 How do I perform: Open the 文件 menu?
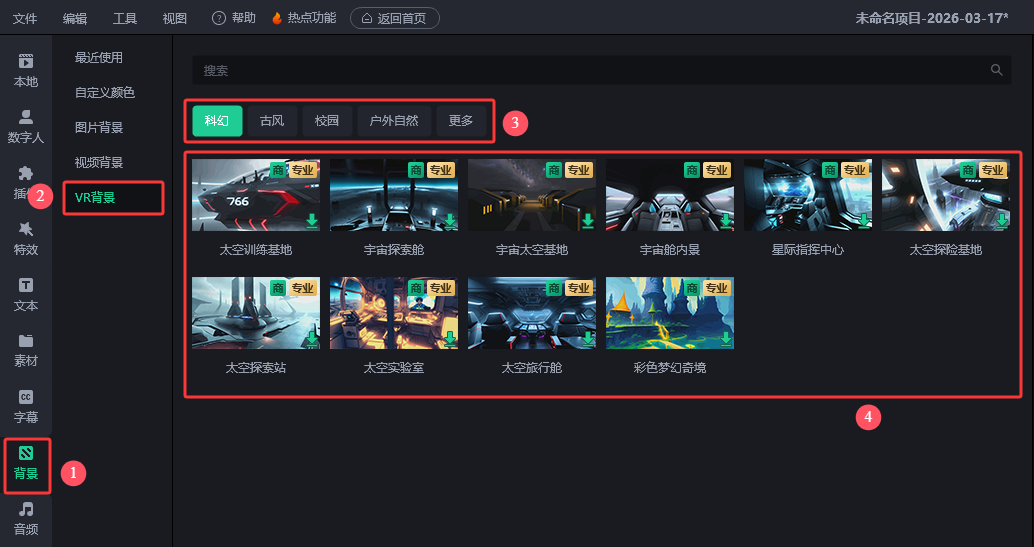pyautogui.click(x=25, y=18)
